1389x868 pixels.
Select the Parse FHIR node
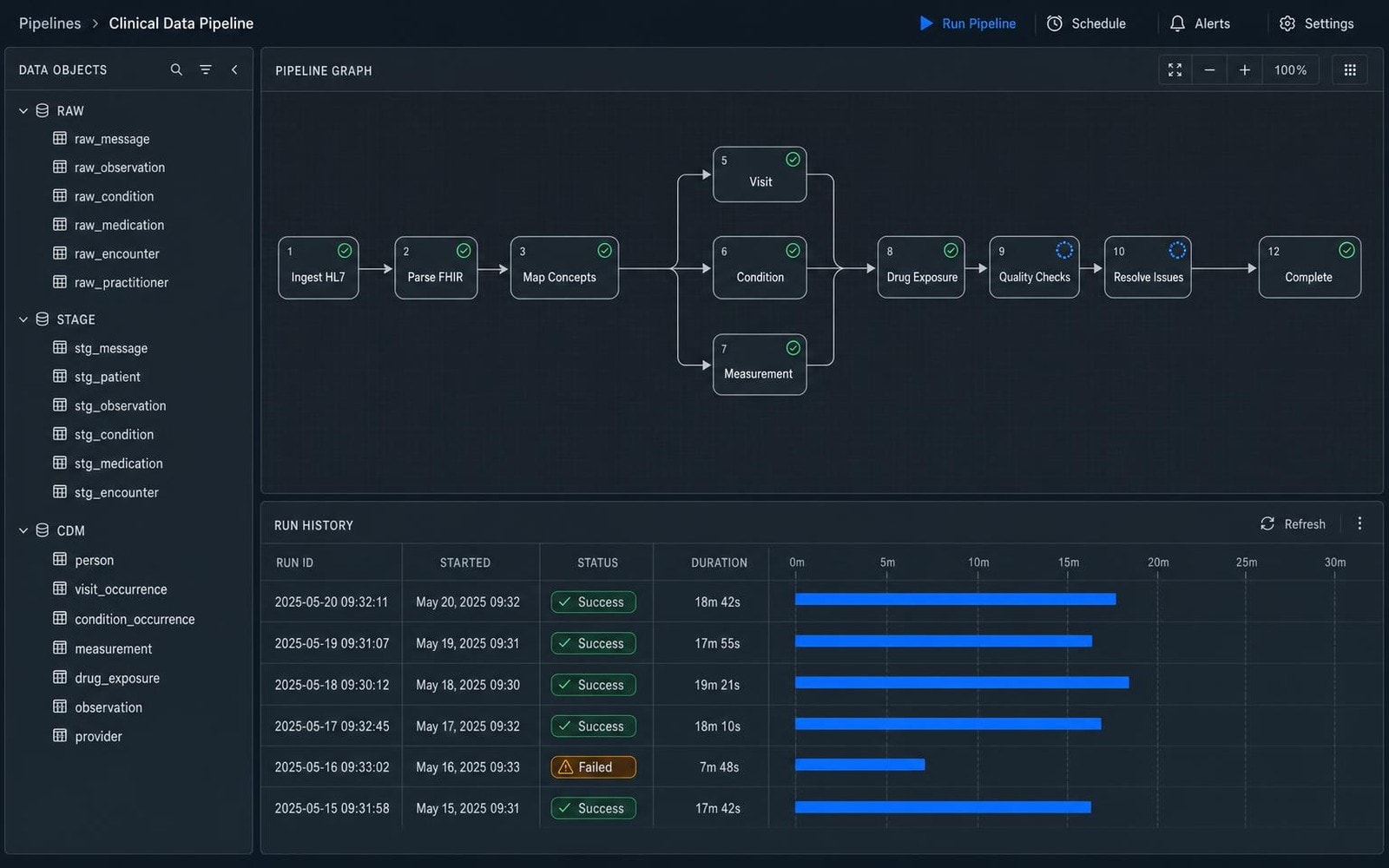[x=436, y=267]
